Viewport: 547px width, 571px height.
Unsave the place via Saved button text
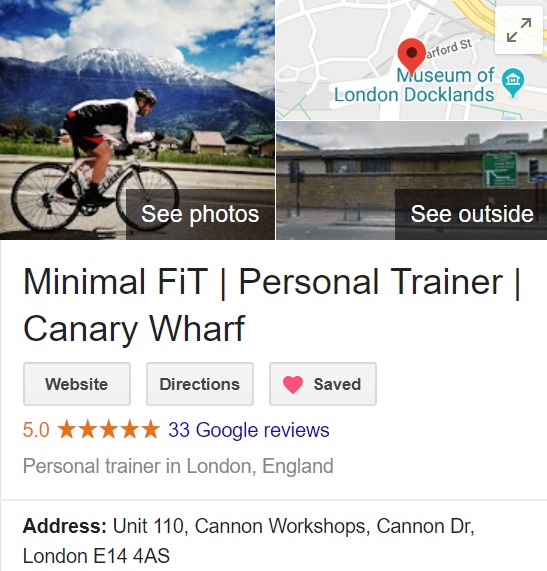pos(337,384)
